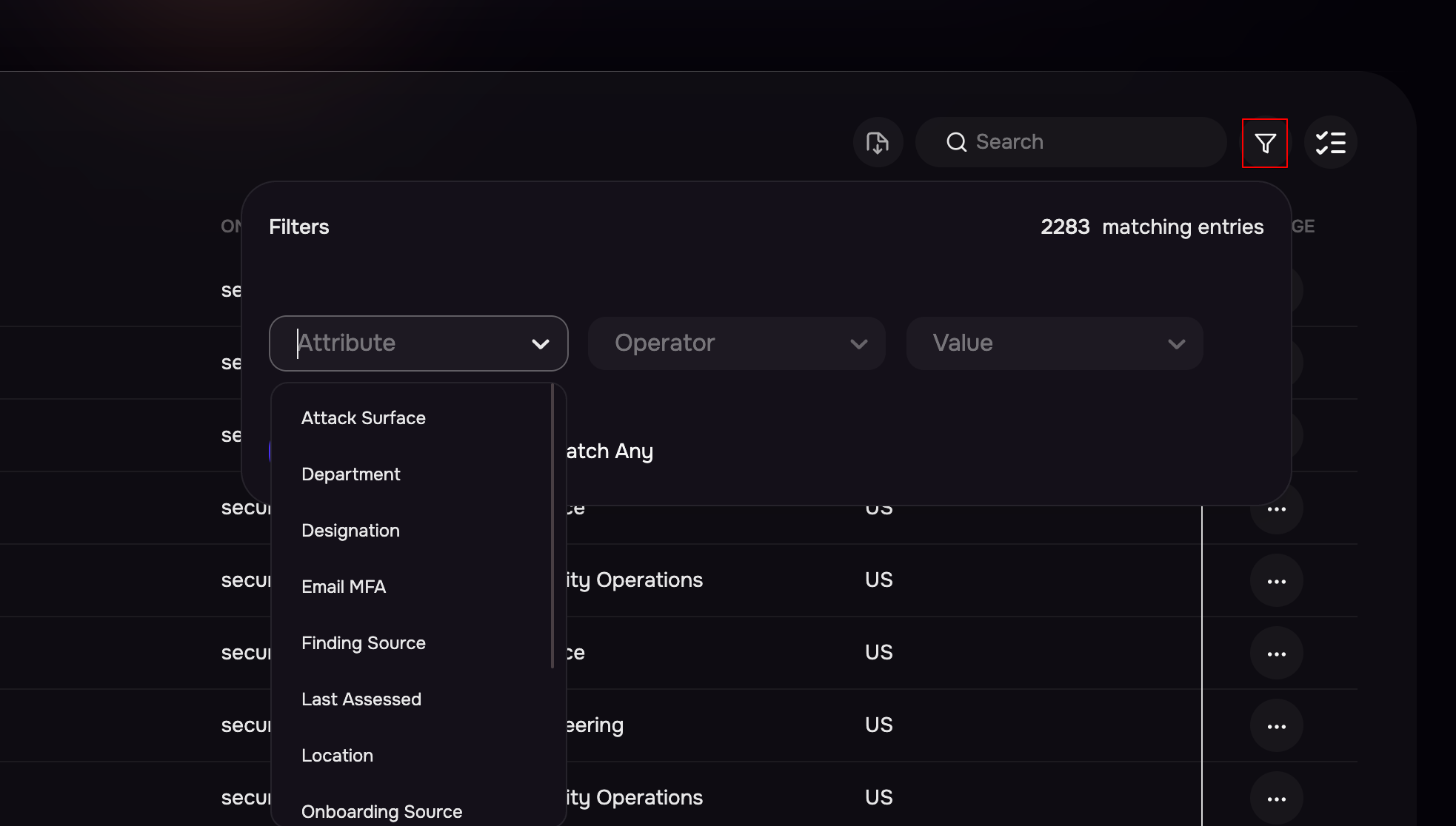Open the Attribute dropdown
The width and height of the screenshot is (1456, 826).
(x=418, y=343)
